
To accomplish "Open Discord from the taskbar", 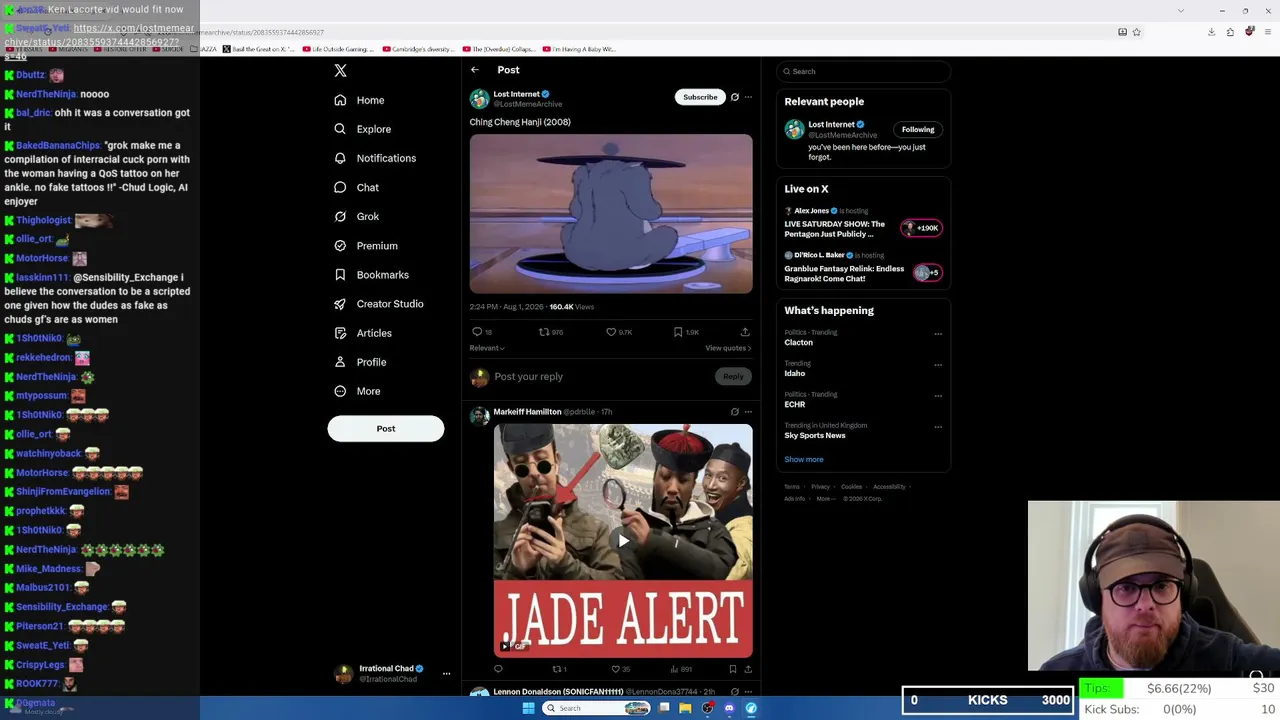I will click(x=729, y=708).
